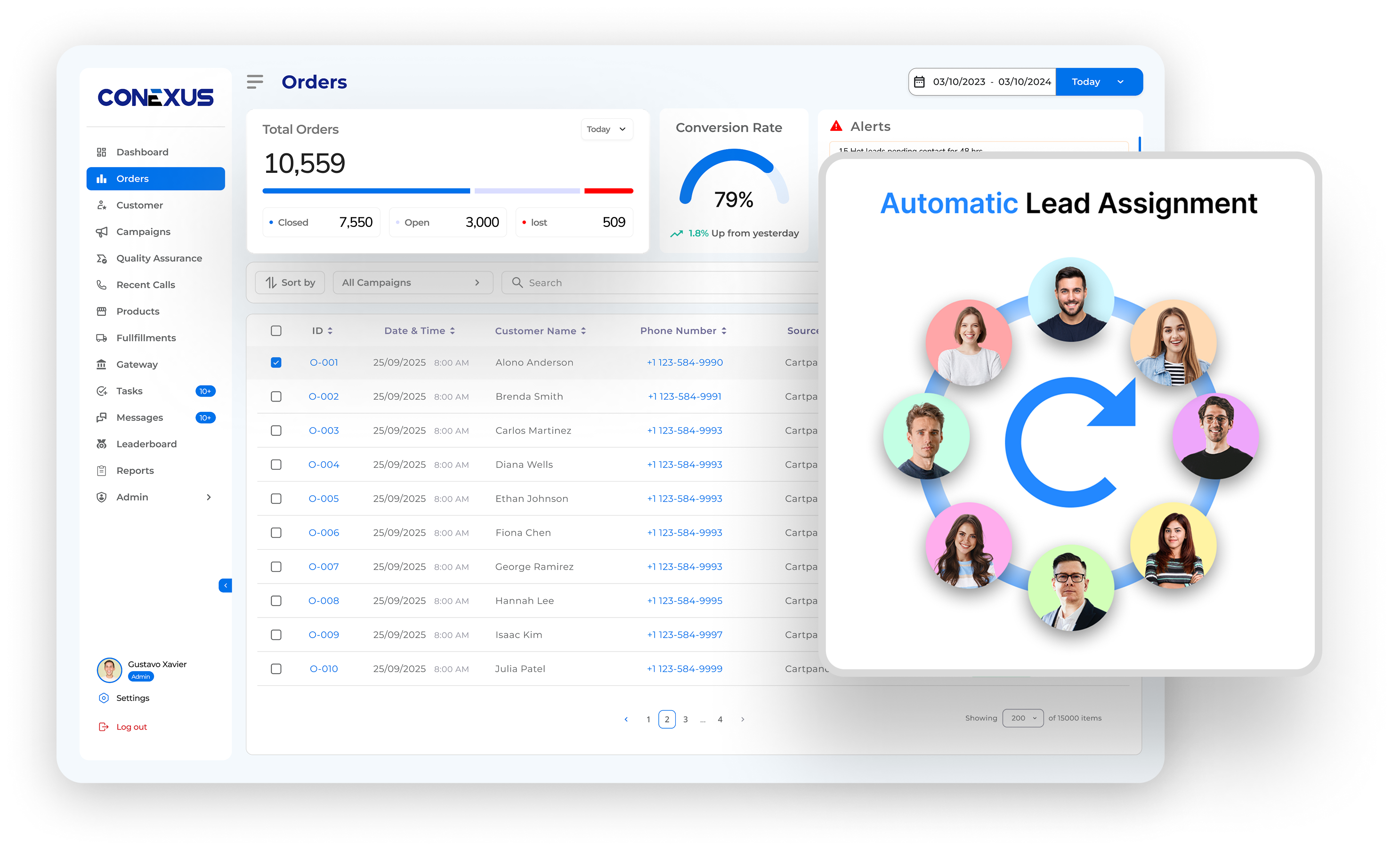The width and height of the screenshot is (1400, 851).
Task: Go to page 3 in pagination
Action: coord(685,719)
